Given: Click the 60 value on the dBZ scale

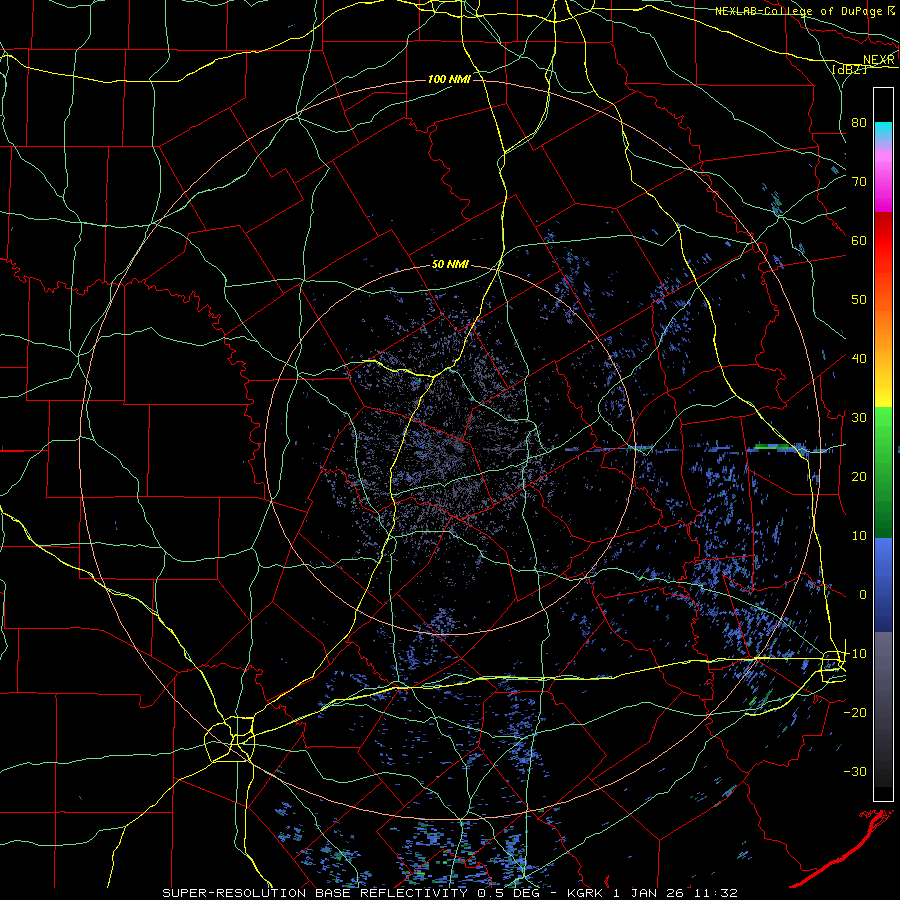Looking at the screenshot, I should (859, 240).
